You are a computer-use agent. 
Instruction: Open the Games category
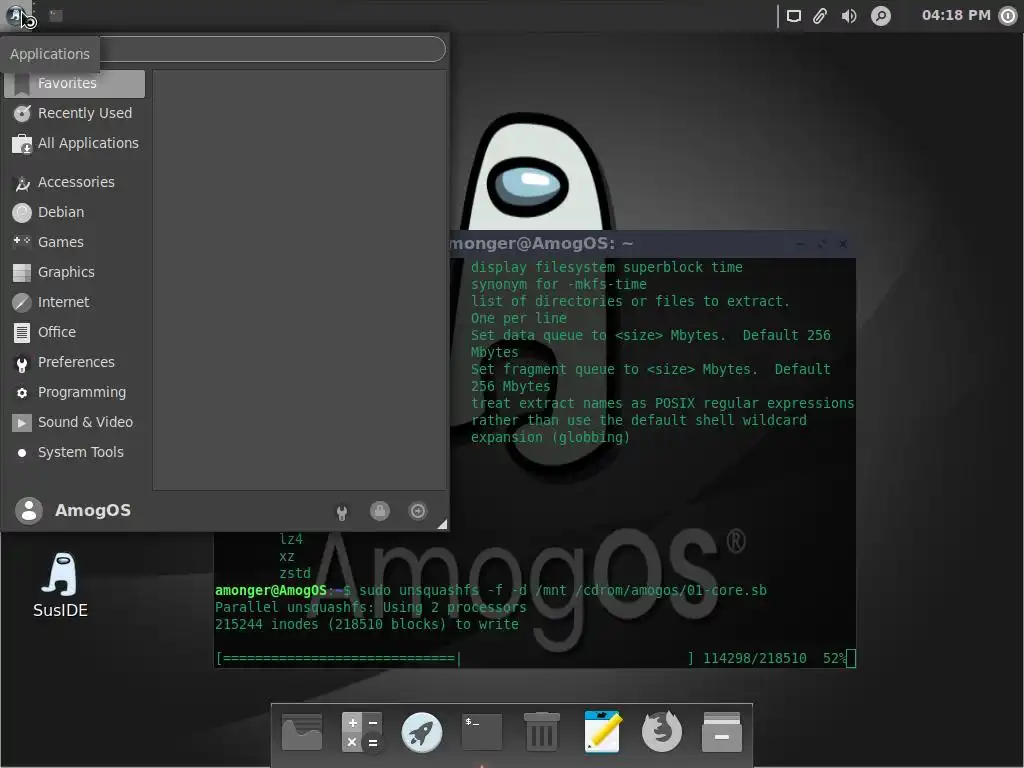pos(74,243)
